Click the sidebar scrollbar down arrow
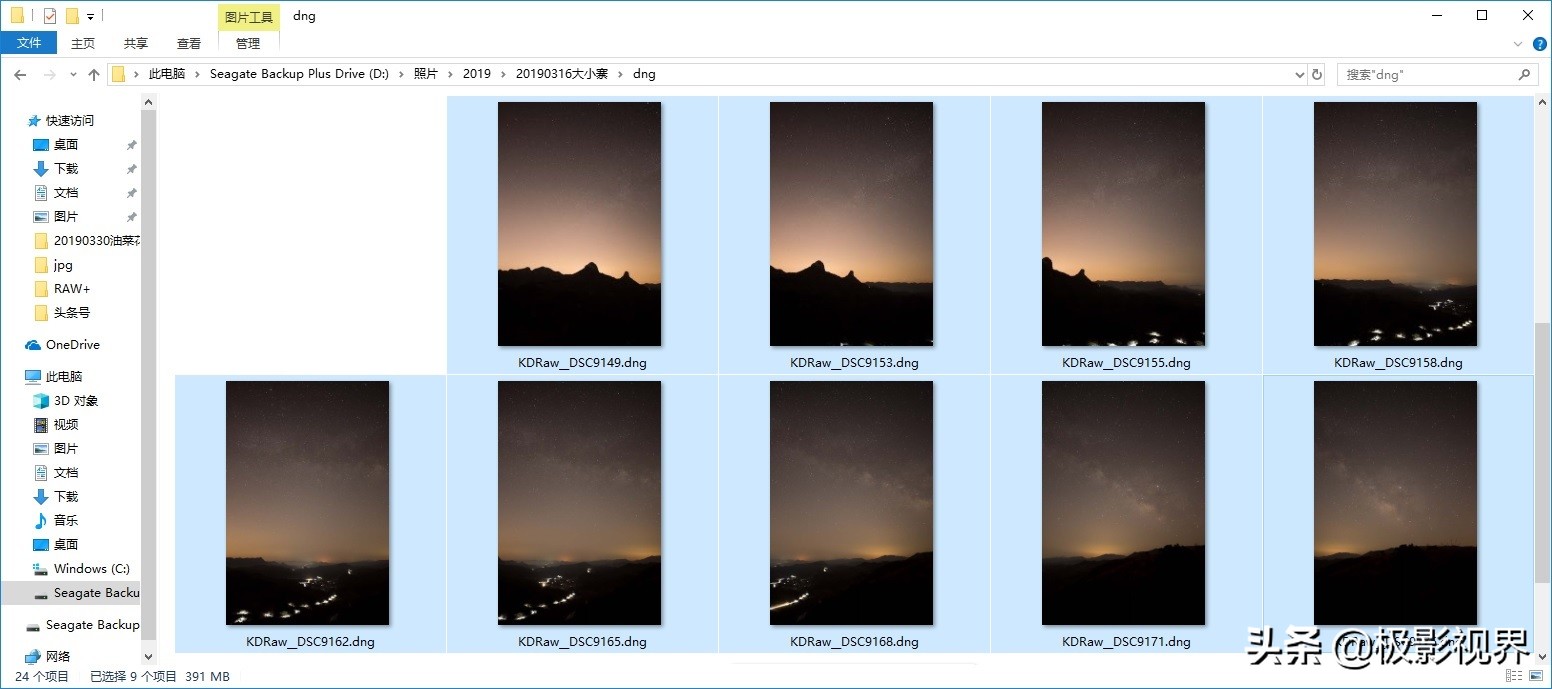The image size is (1552, 689). click(149, 657)
